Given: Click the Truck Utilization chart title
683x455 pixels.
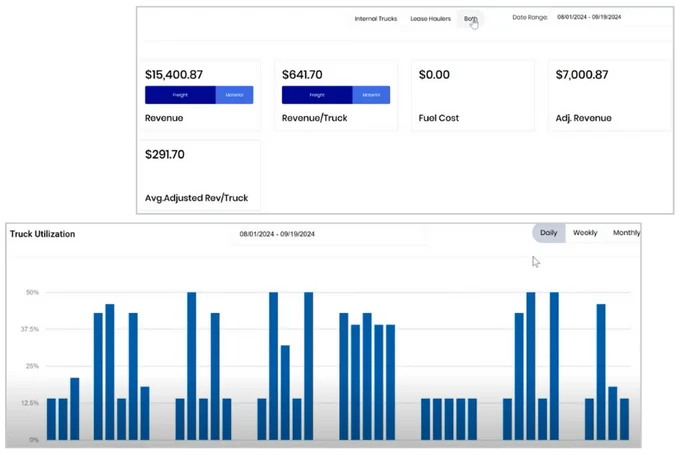Looking at the screenshot, I should point(42,234).
